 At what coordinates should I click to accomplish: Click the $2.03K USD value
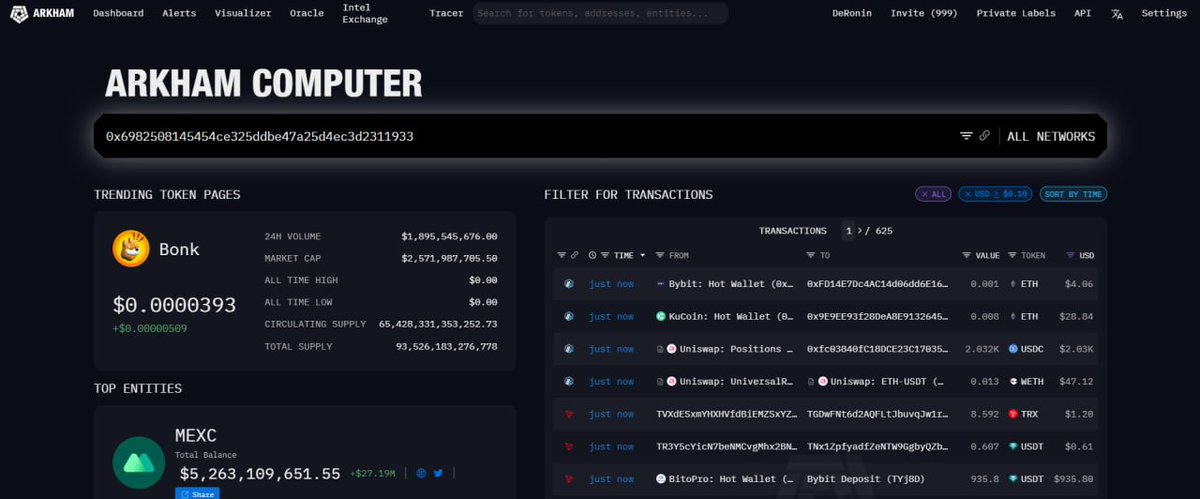coord(1075,349)
